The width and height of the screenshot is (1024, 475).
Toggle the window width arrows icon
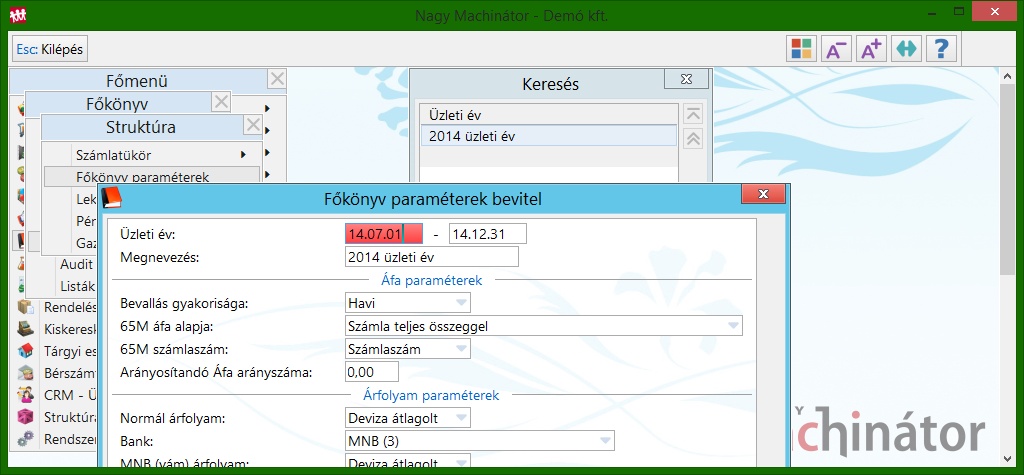[906, 48]
